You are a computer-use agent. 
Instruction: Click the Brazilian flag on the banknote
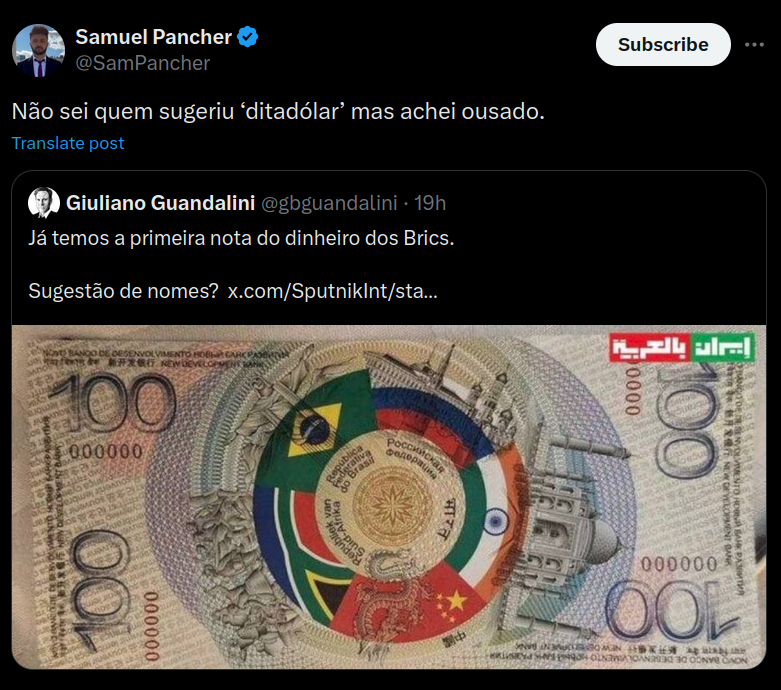tap(314, 429)
